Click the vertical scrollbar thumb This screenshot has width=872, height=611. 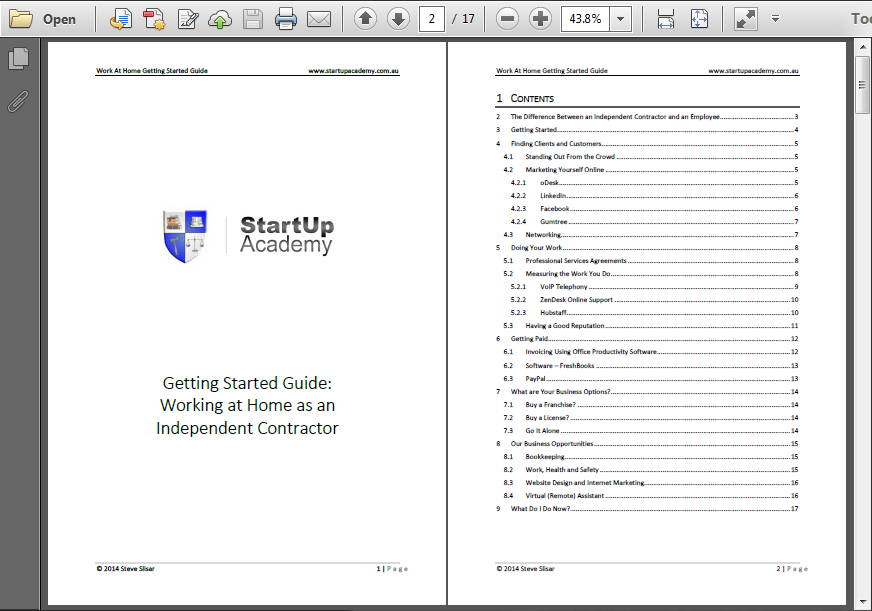(x=863, y=85)
